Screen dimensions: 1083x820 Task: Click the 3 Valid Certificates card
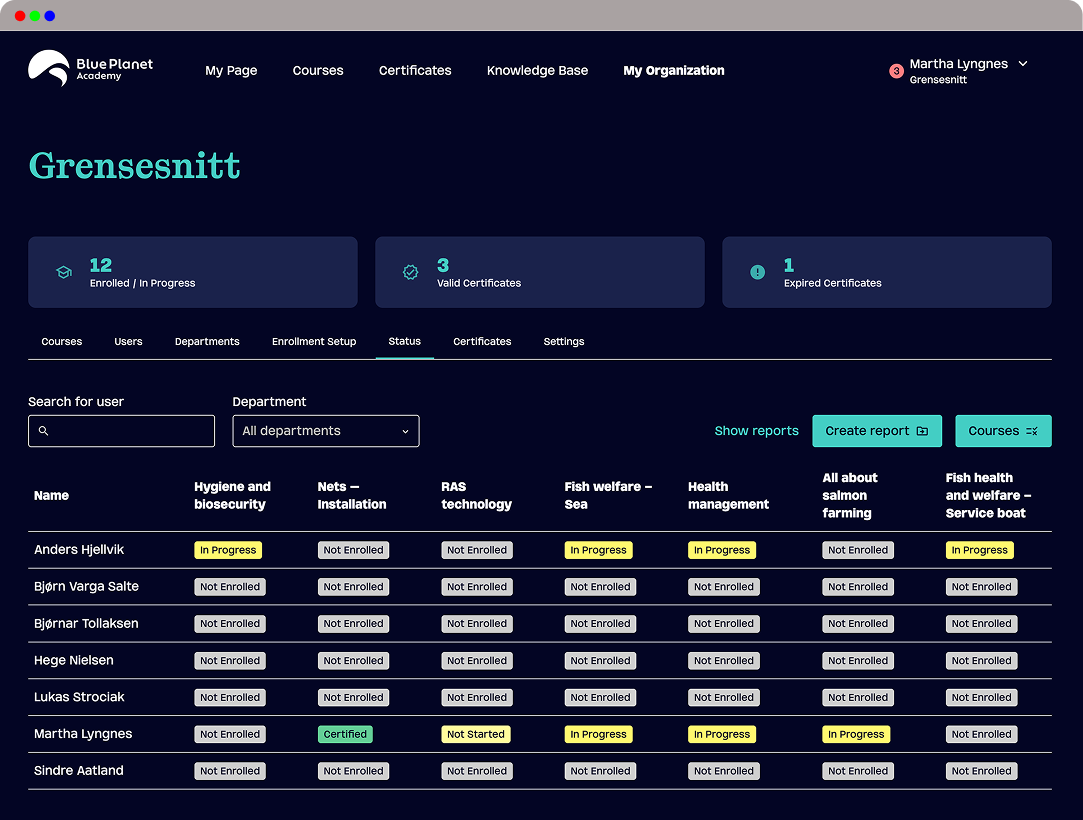click(x=539, y=272)
